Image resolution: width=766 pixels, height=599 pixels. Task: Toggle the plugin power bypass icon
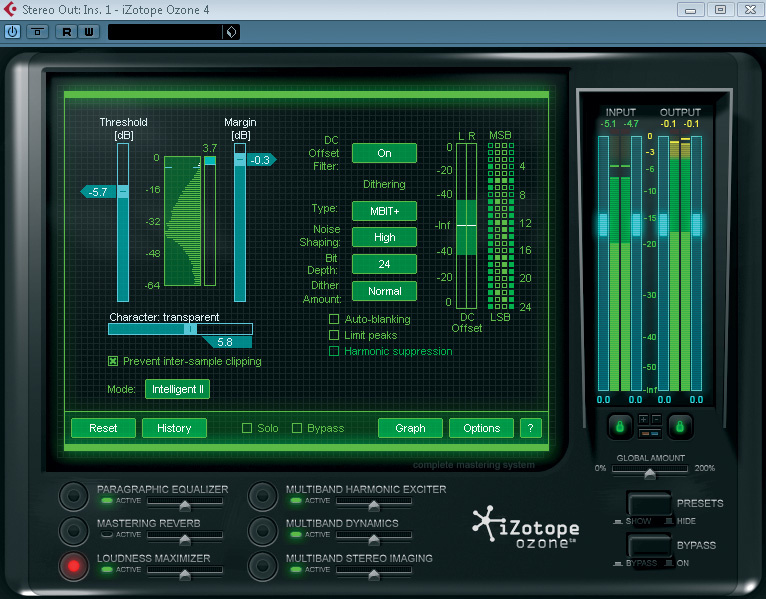click(x=12, y=32)
